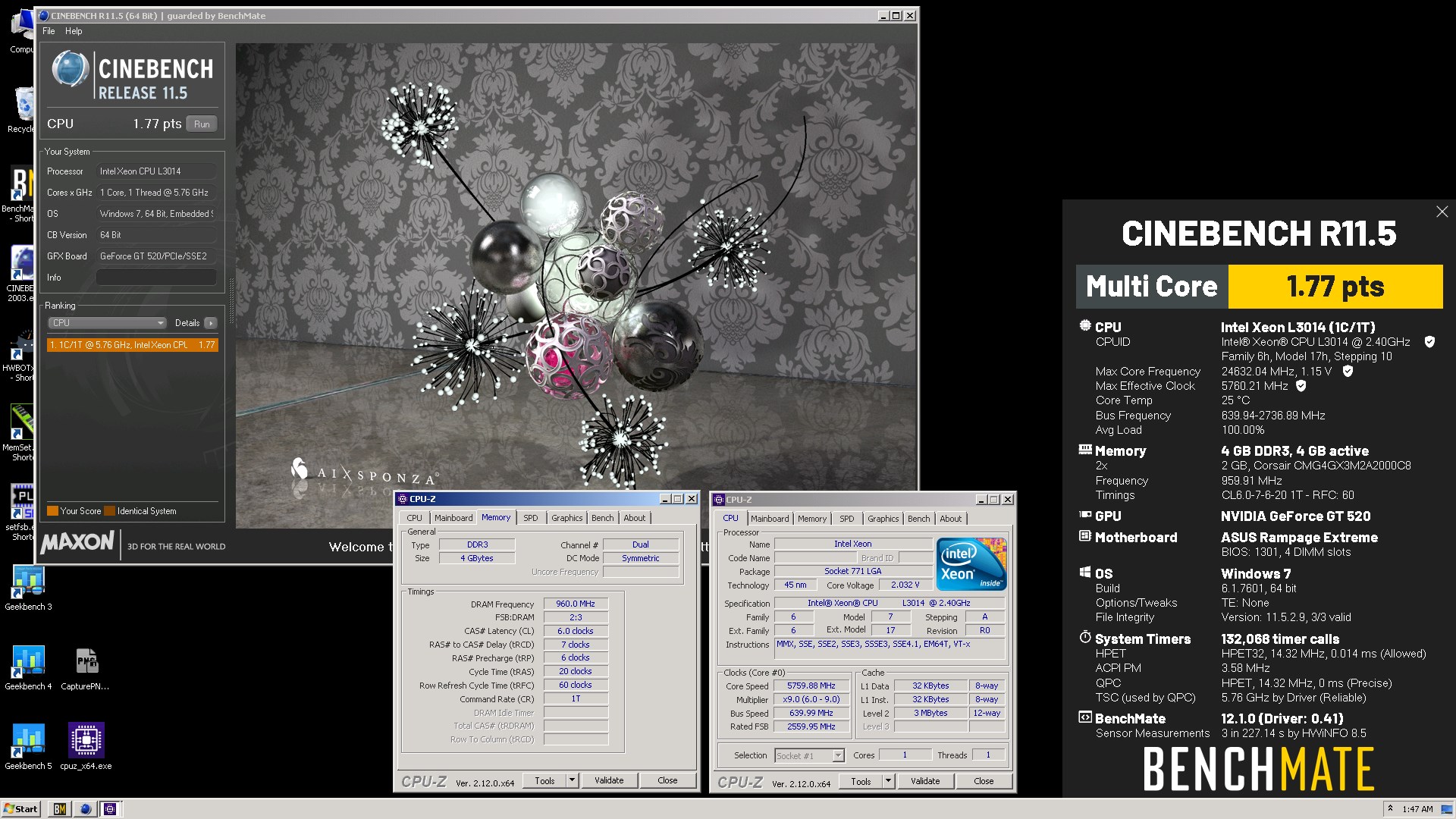Screen dimensions: 1456x819
Task: Click Validate in right CPU-Z window
Action: pyautogui.click(x=925, y=781)
